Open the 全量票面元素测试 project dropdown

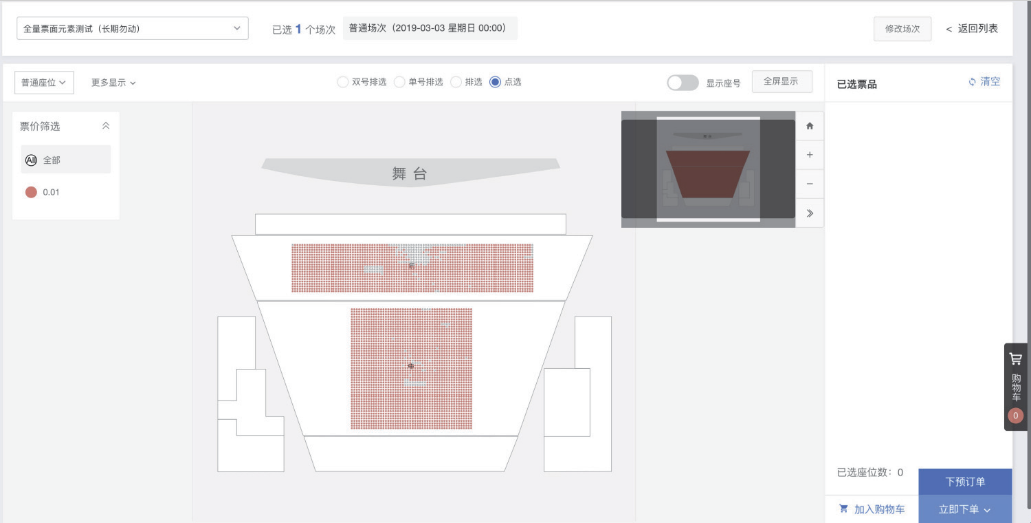pyautogui.click(x=132, y=28)
